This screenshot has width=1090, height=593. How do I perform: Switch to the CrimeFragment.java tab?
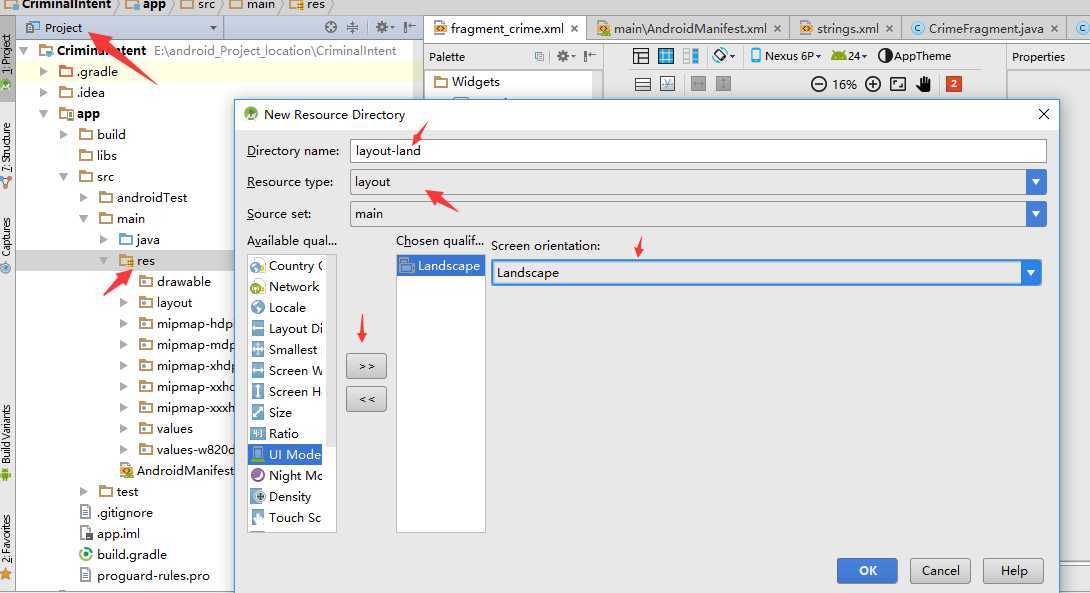point(984,29)
